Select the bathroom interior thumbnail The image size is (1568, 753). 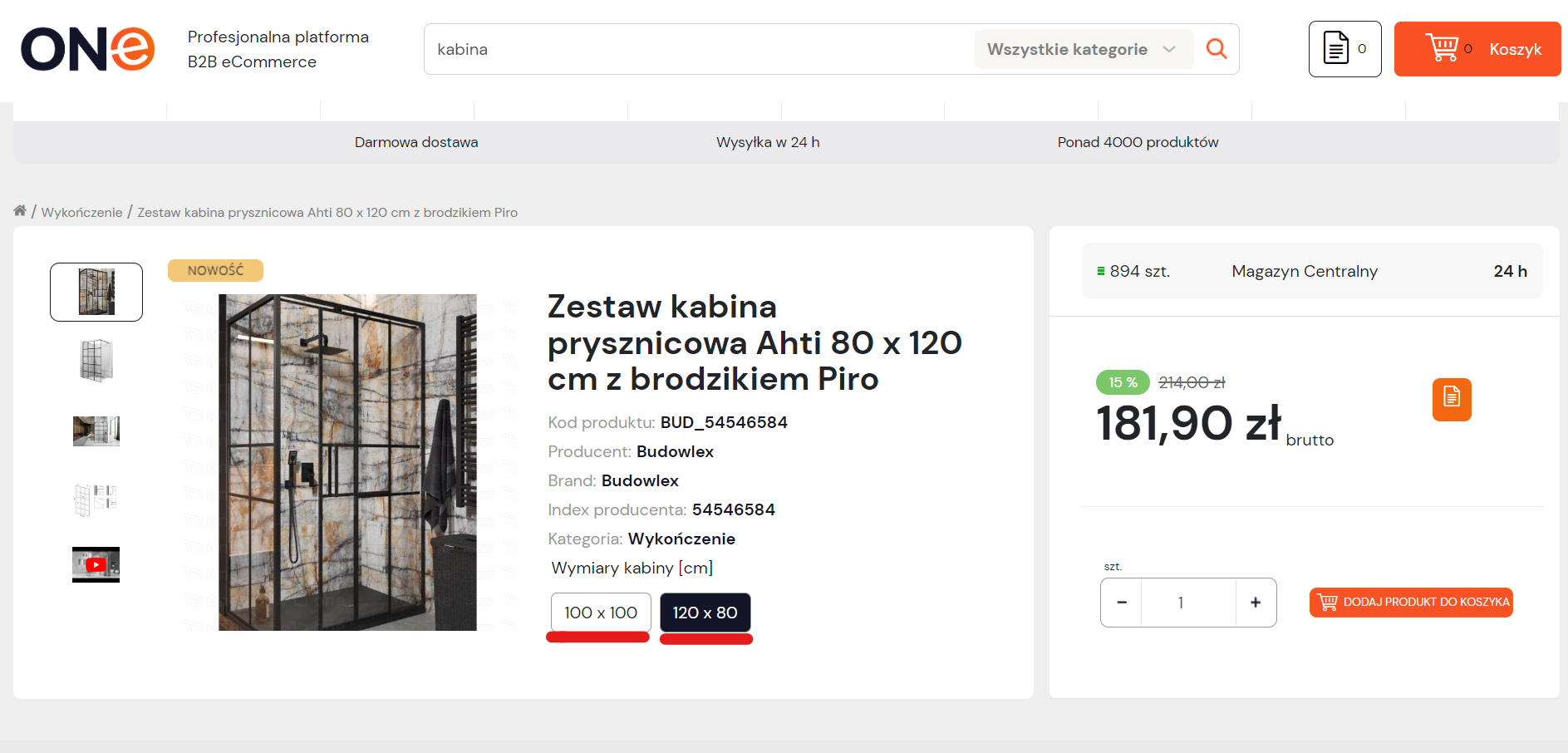[96, 431]
